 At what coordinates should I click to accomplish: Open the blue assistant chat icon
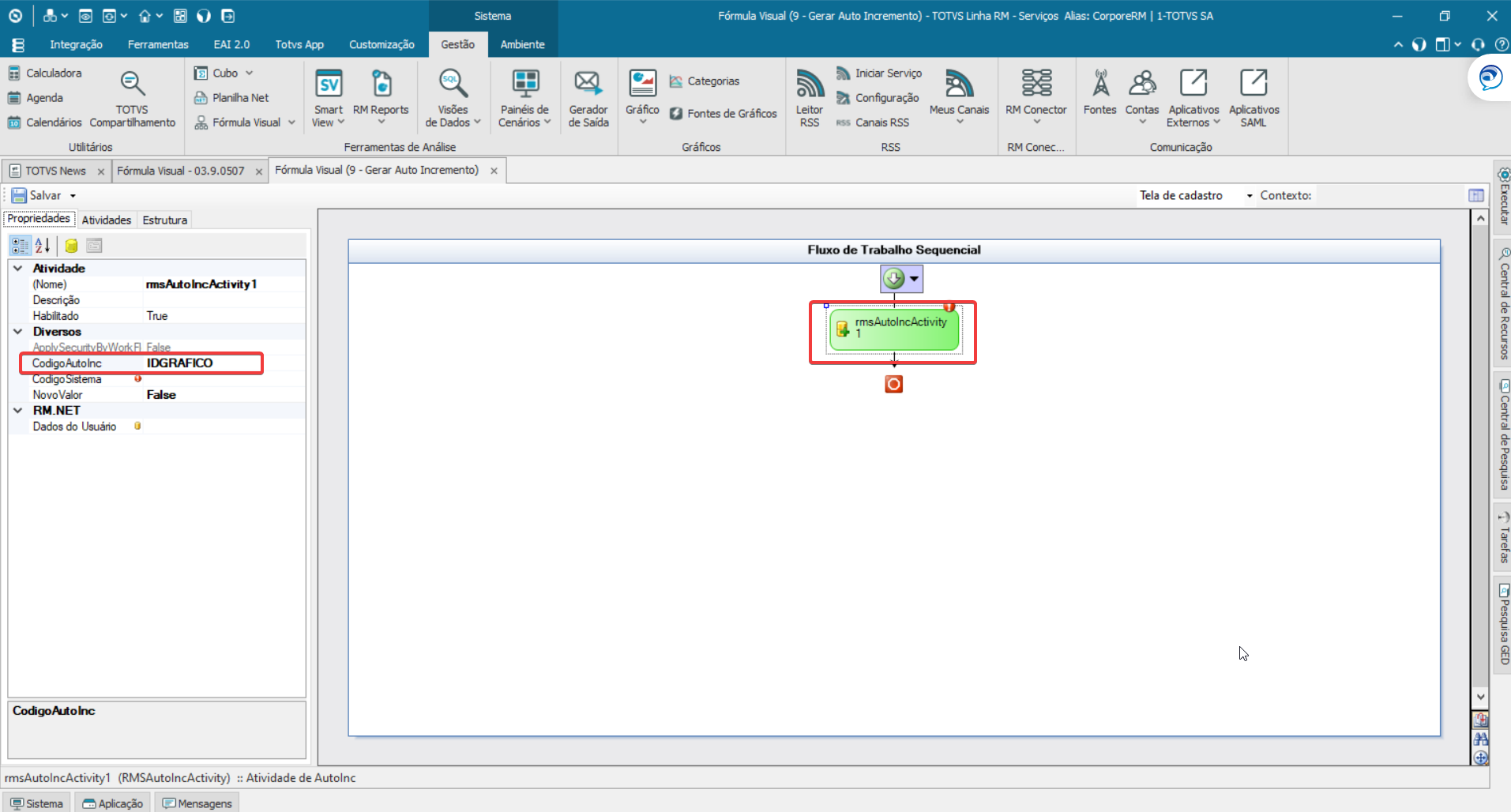1490,78
